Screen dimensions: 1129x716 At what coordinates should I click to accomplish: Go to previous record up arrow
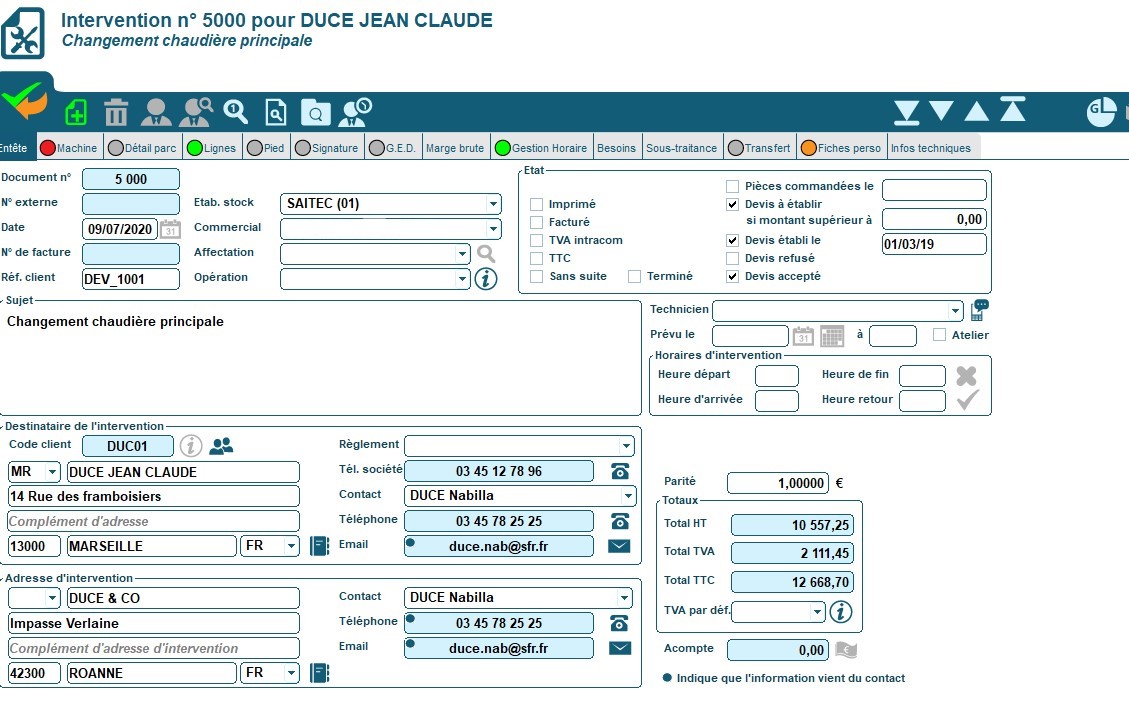click(976, 111)
